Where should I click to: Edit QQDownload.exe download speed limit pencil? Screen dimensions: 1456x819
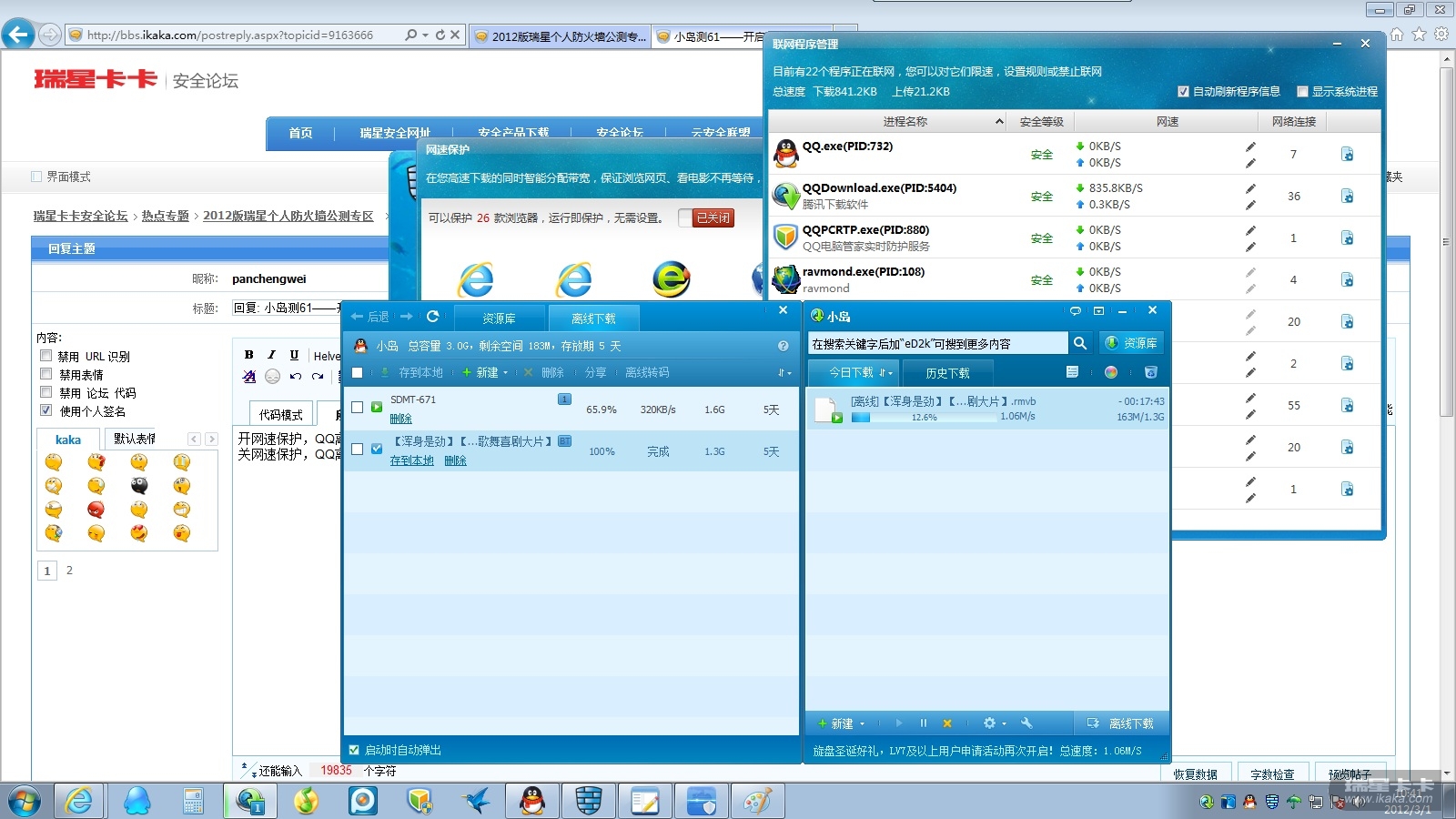[1250, 188]
